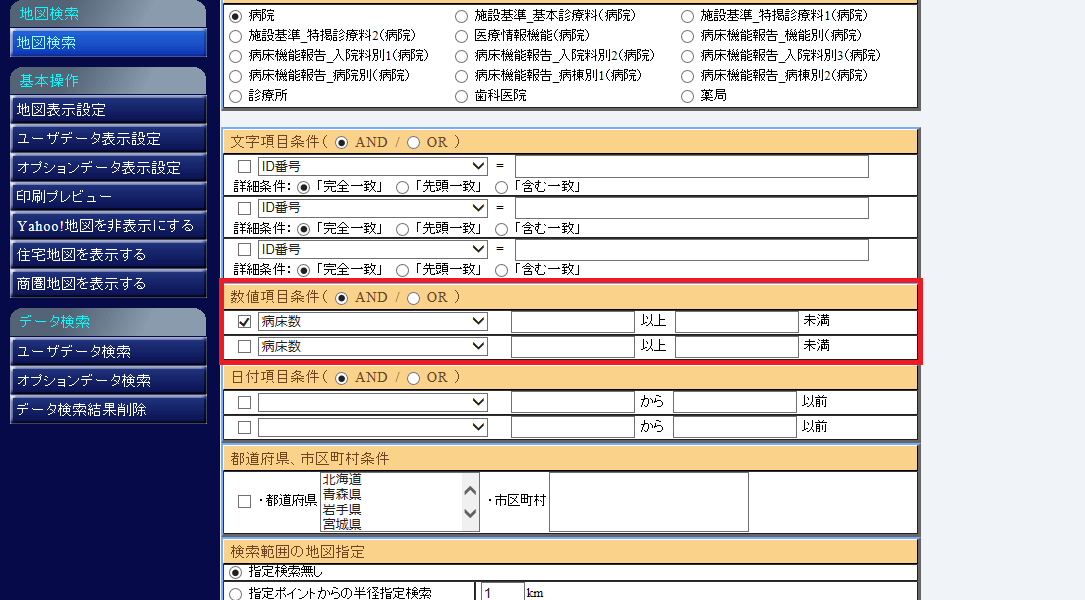
Task: Tick the 都道府県 checkbox
Action: tap(244, 501)
